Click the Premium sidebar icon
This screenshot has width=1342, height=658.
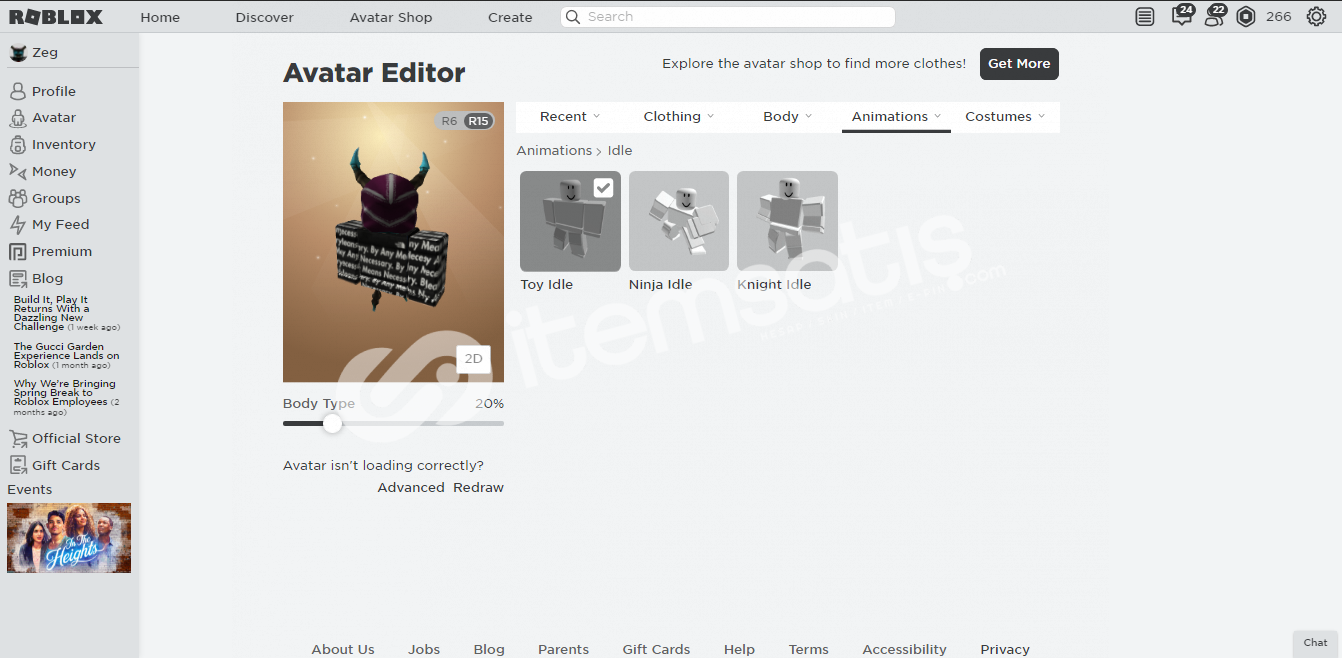18,252
